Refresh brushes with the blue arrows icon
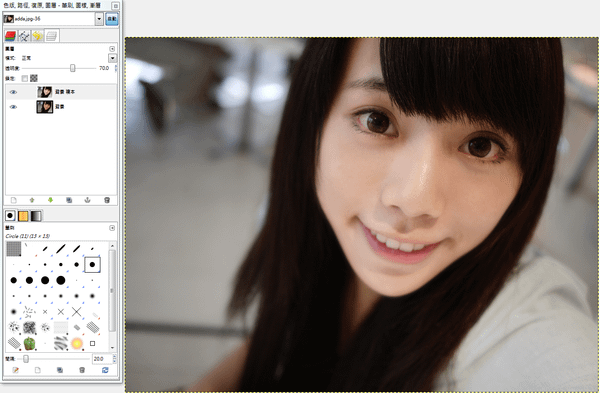 coord(105,370)
